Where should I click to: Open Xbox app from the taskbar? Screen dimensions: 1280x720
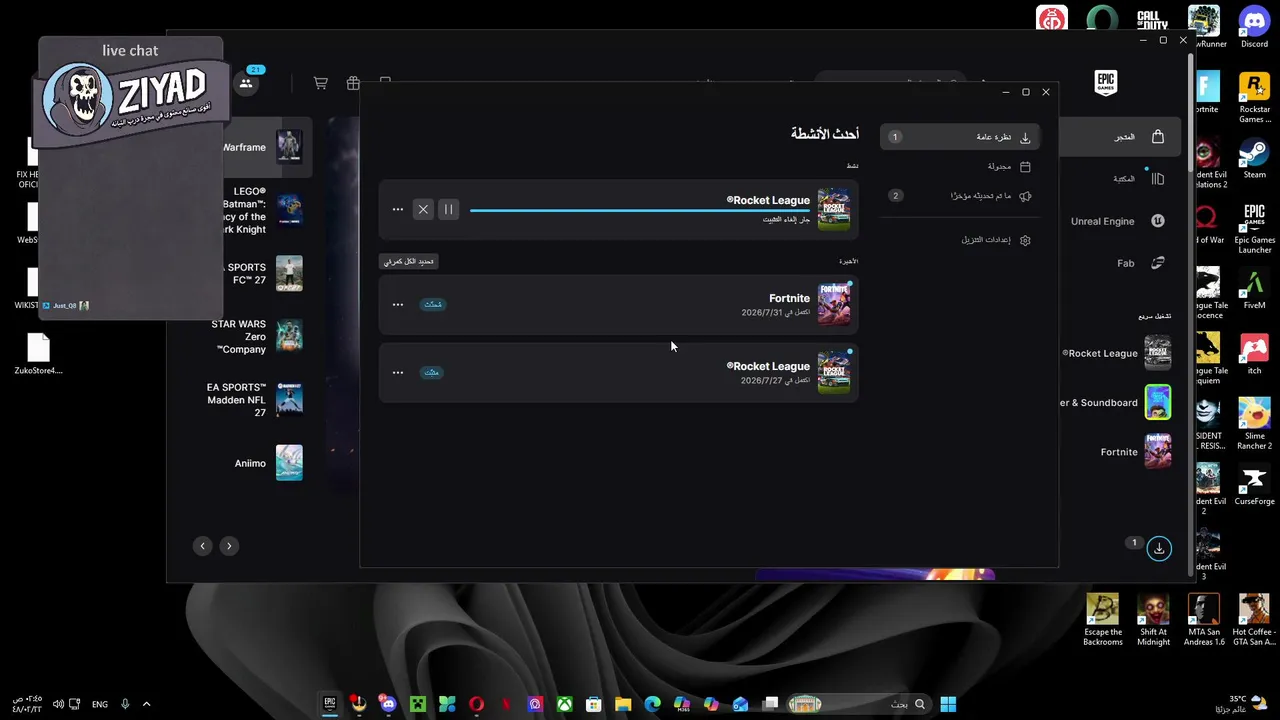[x=565, y=704]
